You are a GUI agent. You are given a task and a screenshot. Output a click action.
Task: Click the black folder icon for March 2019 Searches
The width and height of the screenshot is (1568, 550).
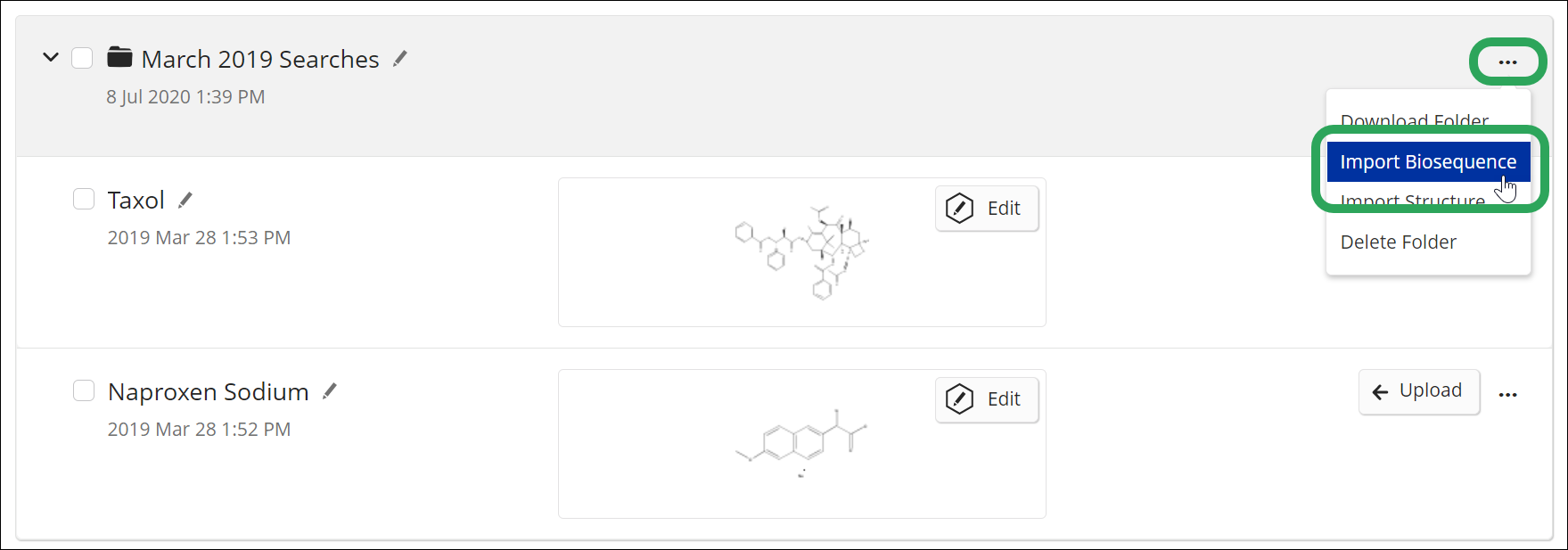tap(119, 58)
